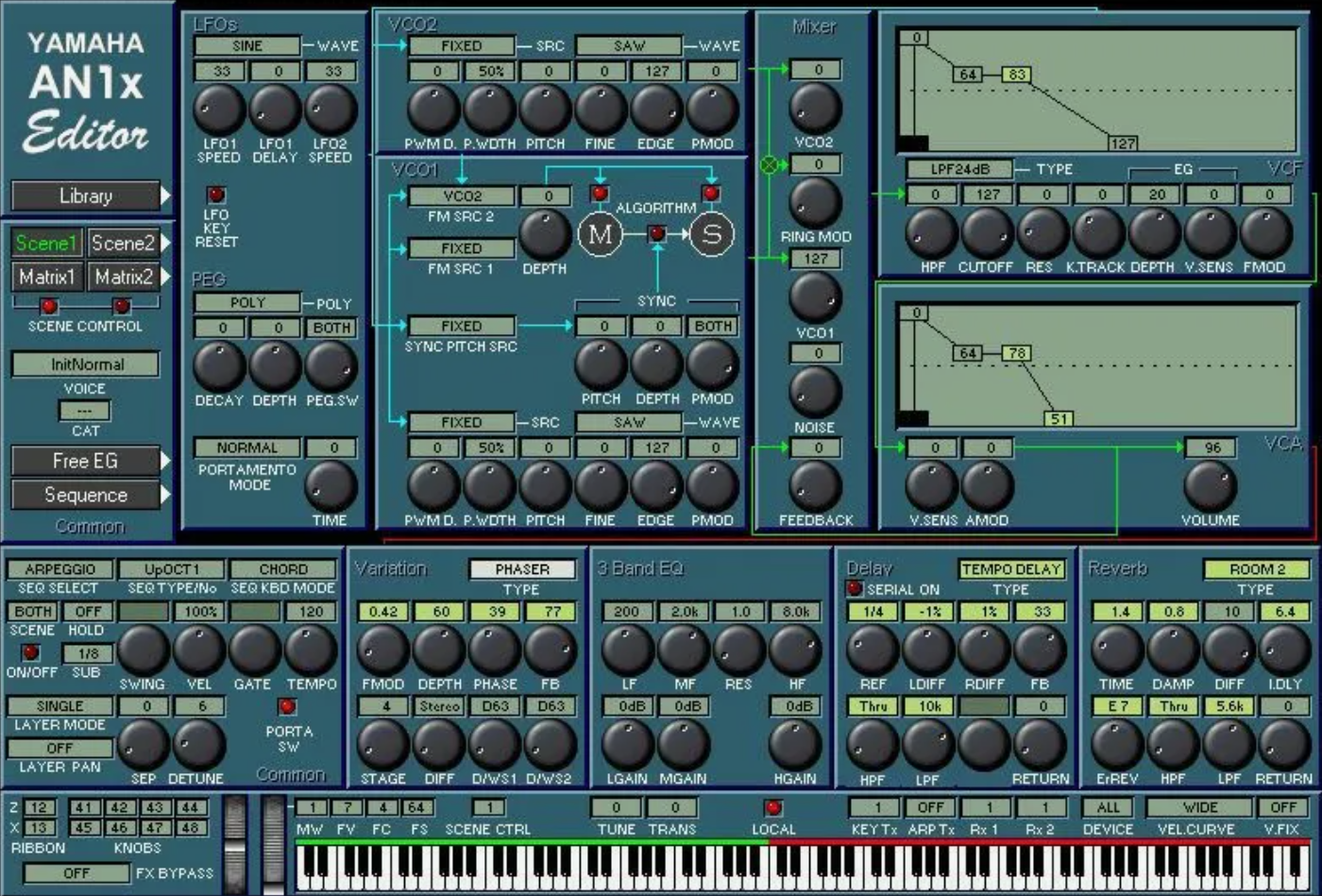
Task: Click the arpeggio TEMPO knob
Action: point(311,650)
